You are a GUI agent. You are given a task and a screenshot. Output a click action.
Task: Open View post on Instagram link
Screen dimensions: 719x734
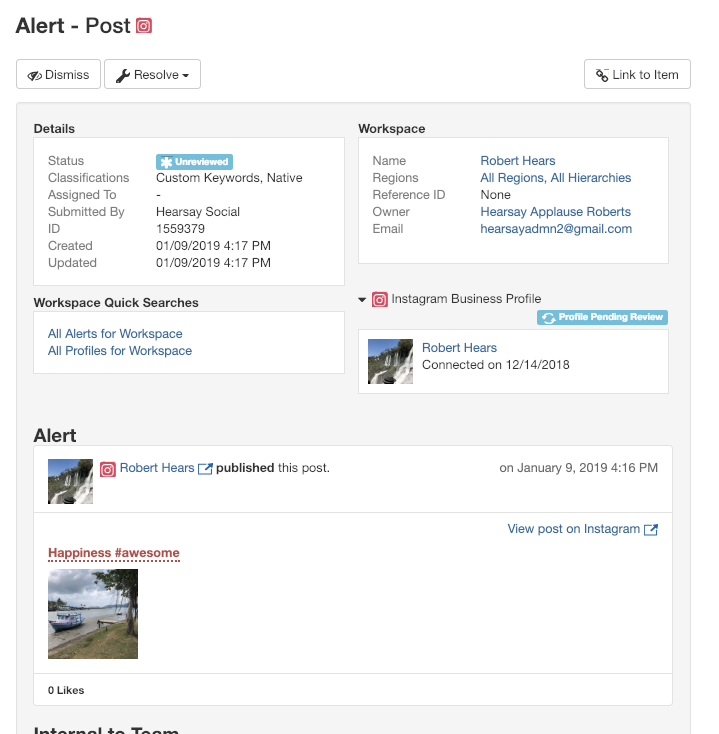click(573, 529)
